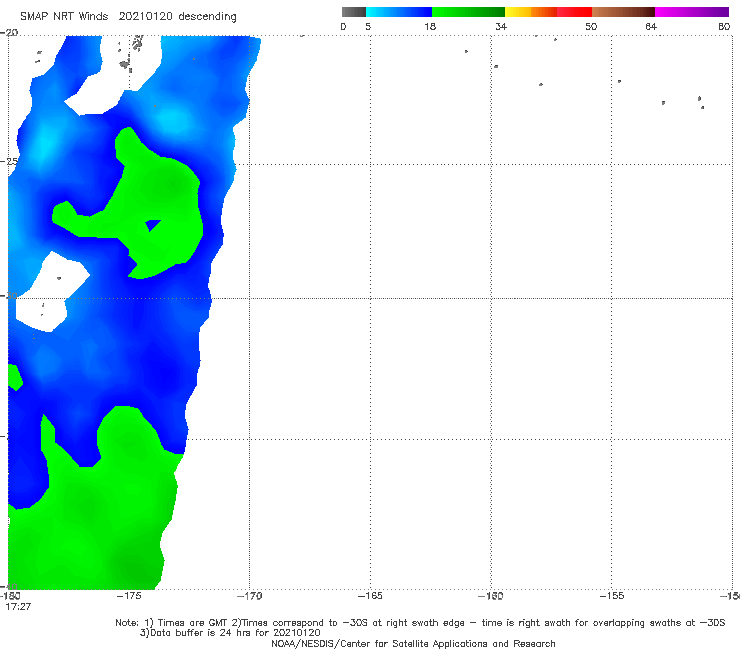740x650 pixels.
Task: Click the rightmost colorbar label '80'
Action: coord(724,26)
